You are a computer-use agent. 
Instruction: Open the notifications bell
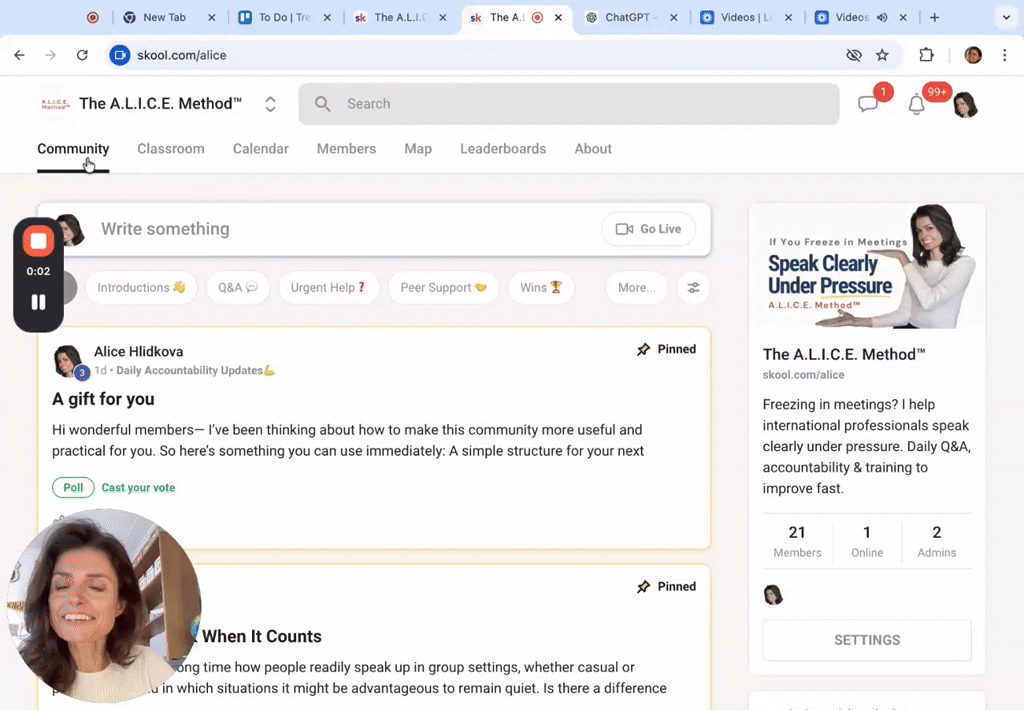pos(917,104)
